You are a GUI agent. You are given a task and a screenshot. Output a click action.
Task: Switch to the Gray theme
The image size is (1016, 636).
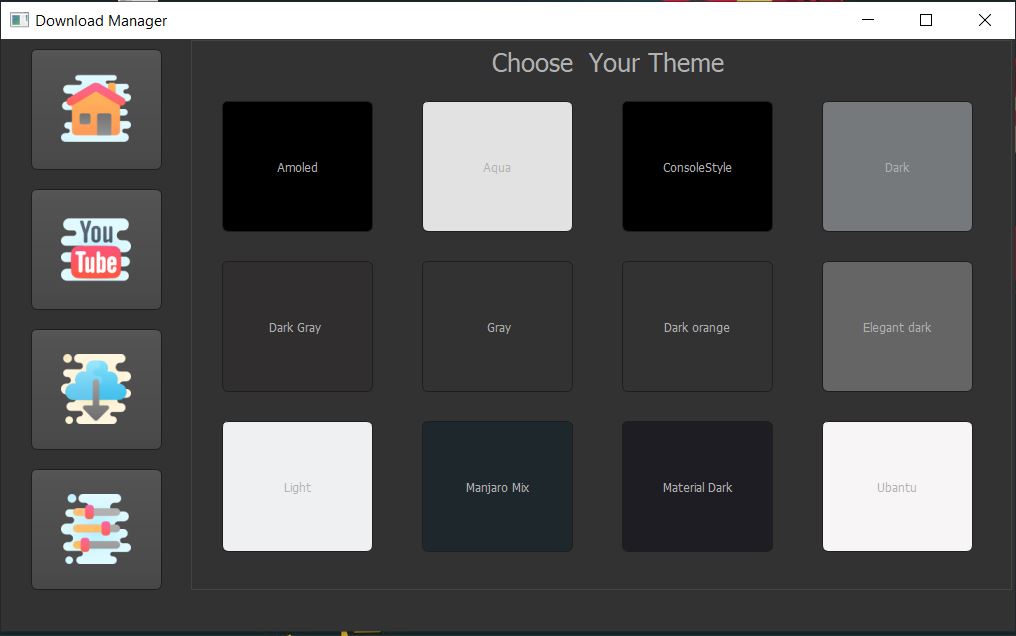(497, 326)
